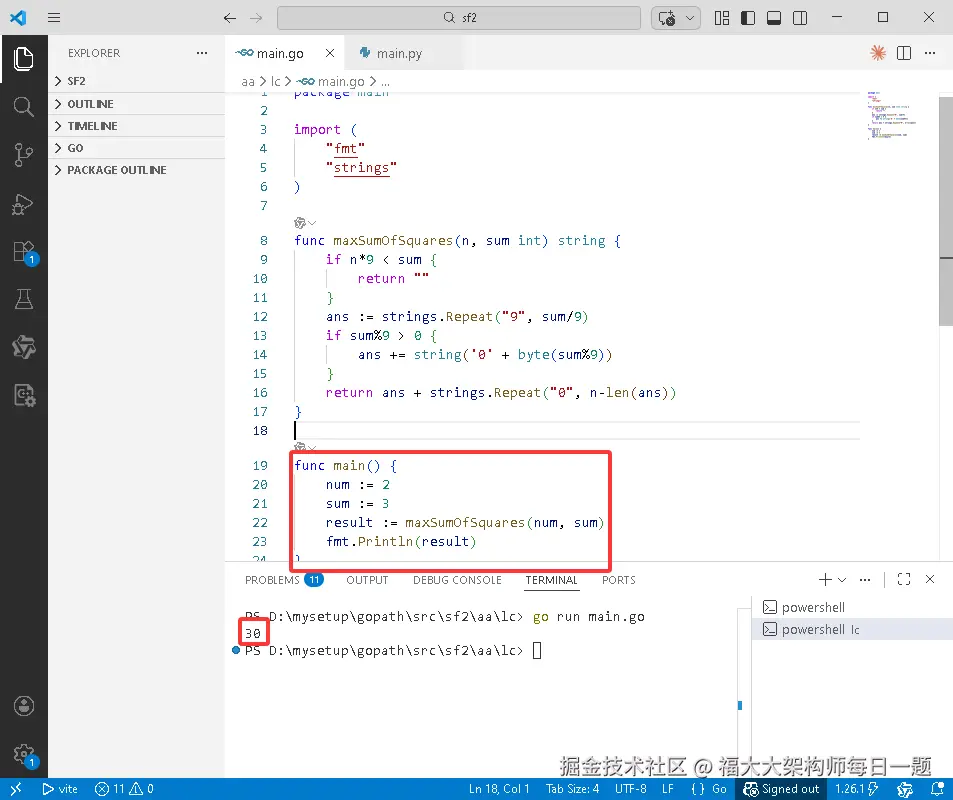This screenshot has height=800, width=953.
Task: Click the VS Code logo icon
Action: (x=18, y=18)
